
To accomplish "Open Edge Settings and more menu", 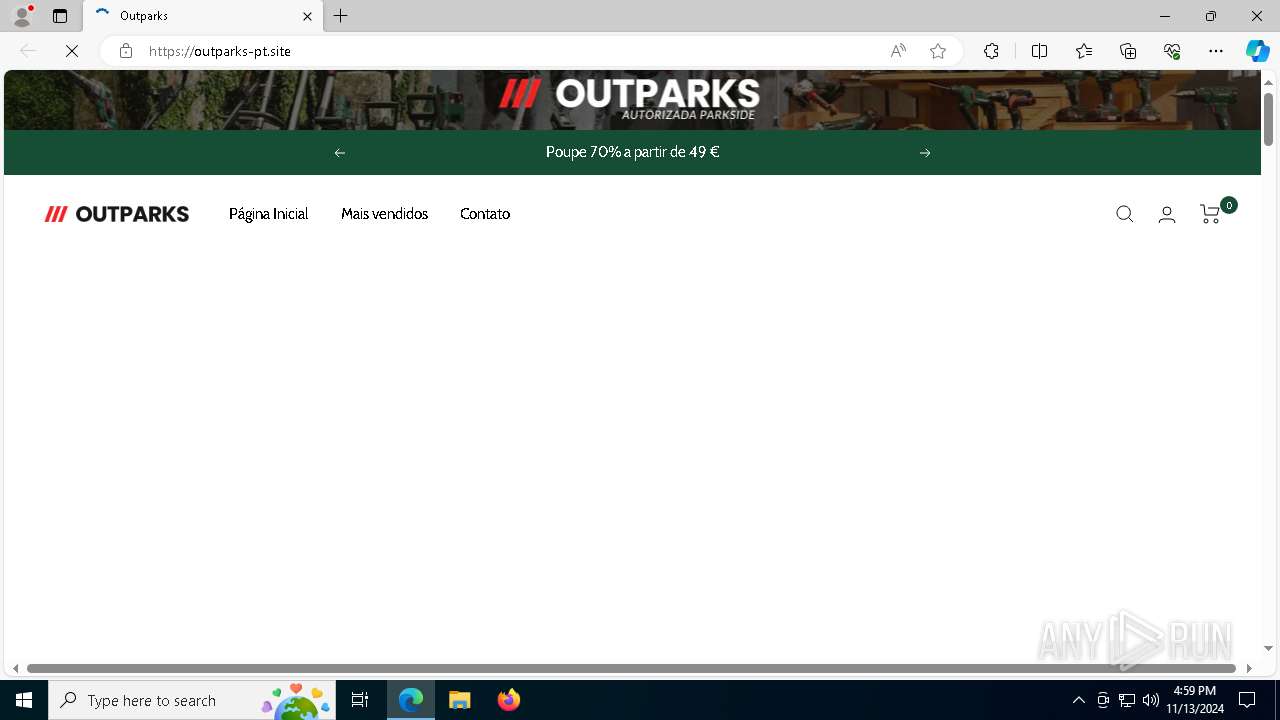I will [1216, 51].
